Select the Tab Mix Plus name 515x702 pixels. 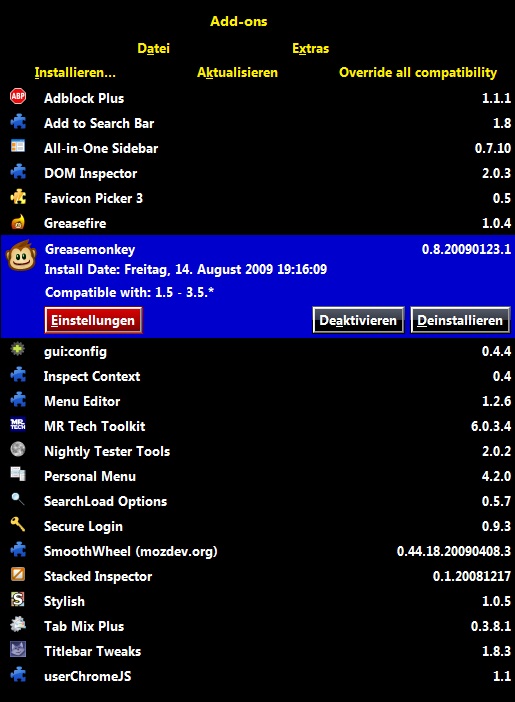pos(84,626)
